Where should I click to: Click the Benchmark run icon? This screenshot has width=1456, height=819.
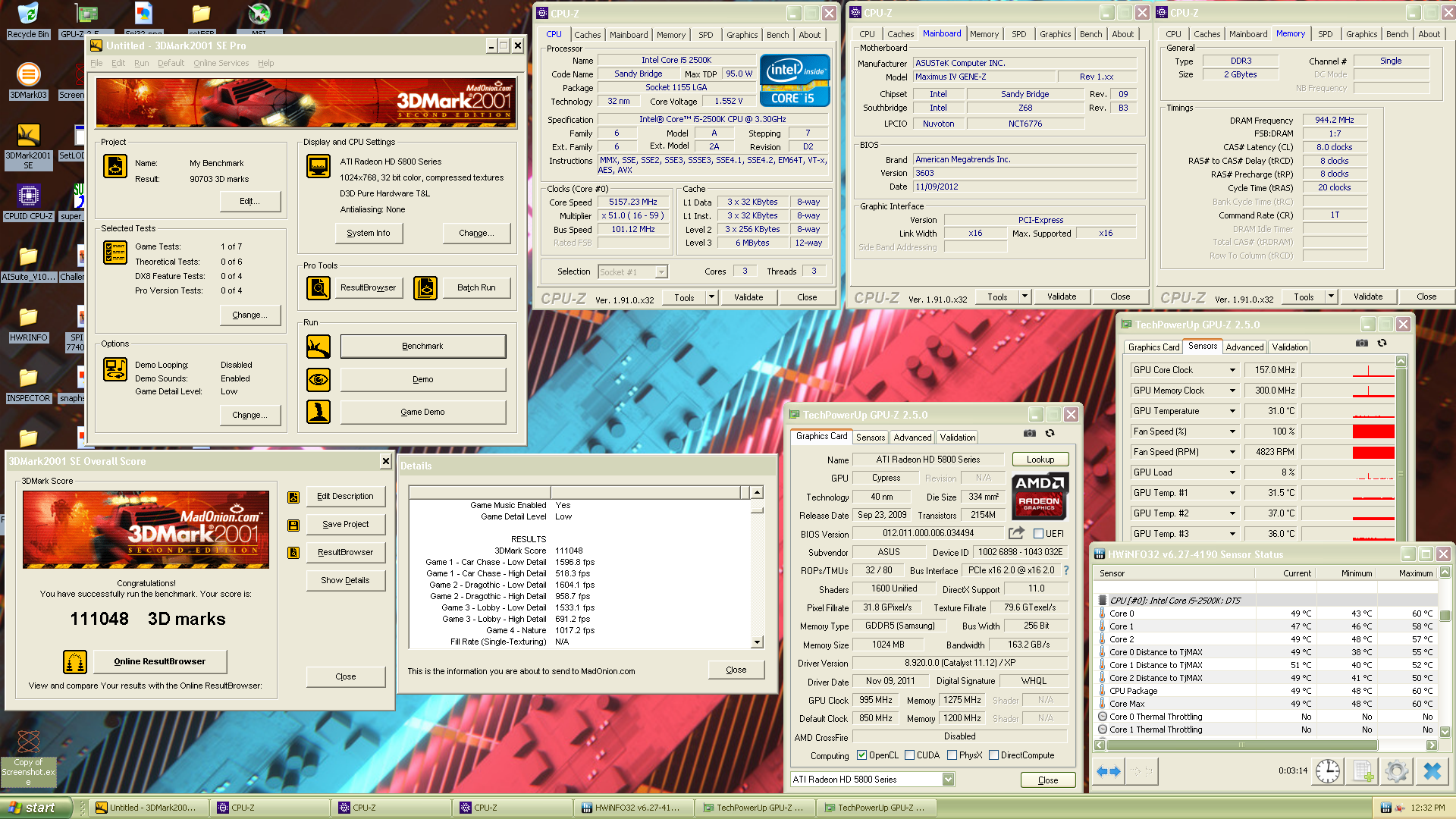[318, 347]
